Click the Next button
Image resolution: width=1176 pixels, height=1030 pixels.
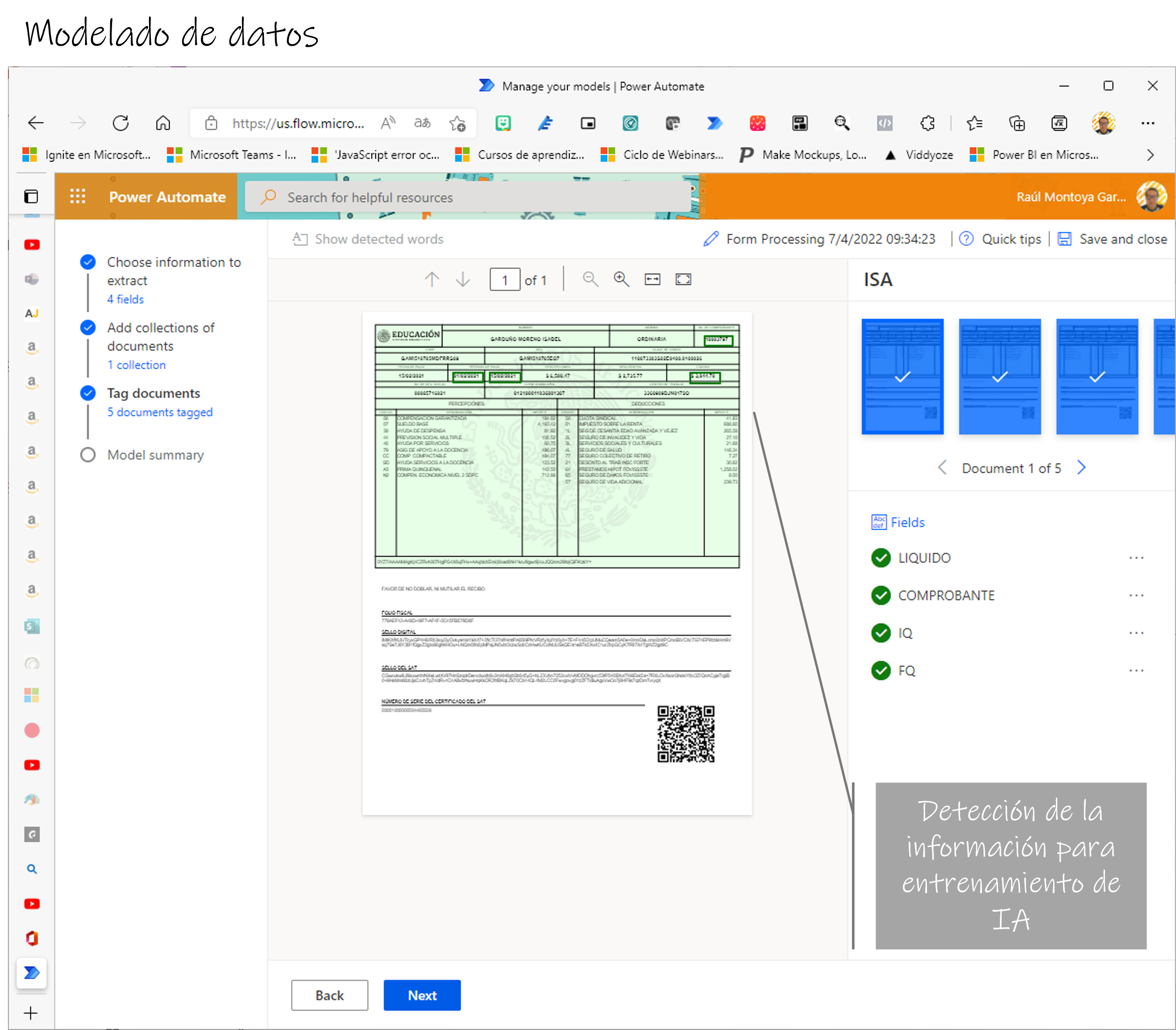point(422,995)
